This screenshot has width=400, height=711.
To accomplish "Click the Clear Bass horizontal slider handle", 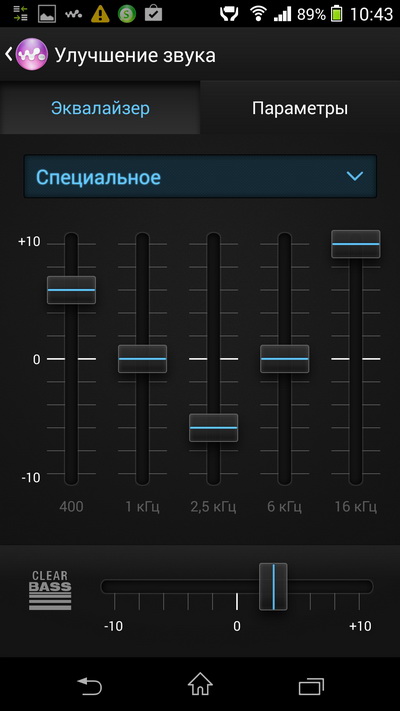I will [x=273, y=587].
